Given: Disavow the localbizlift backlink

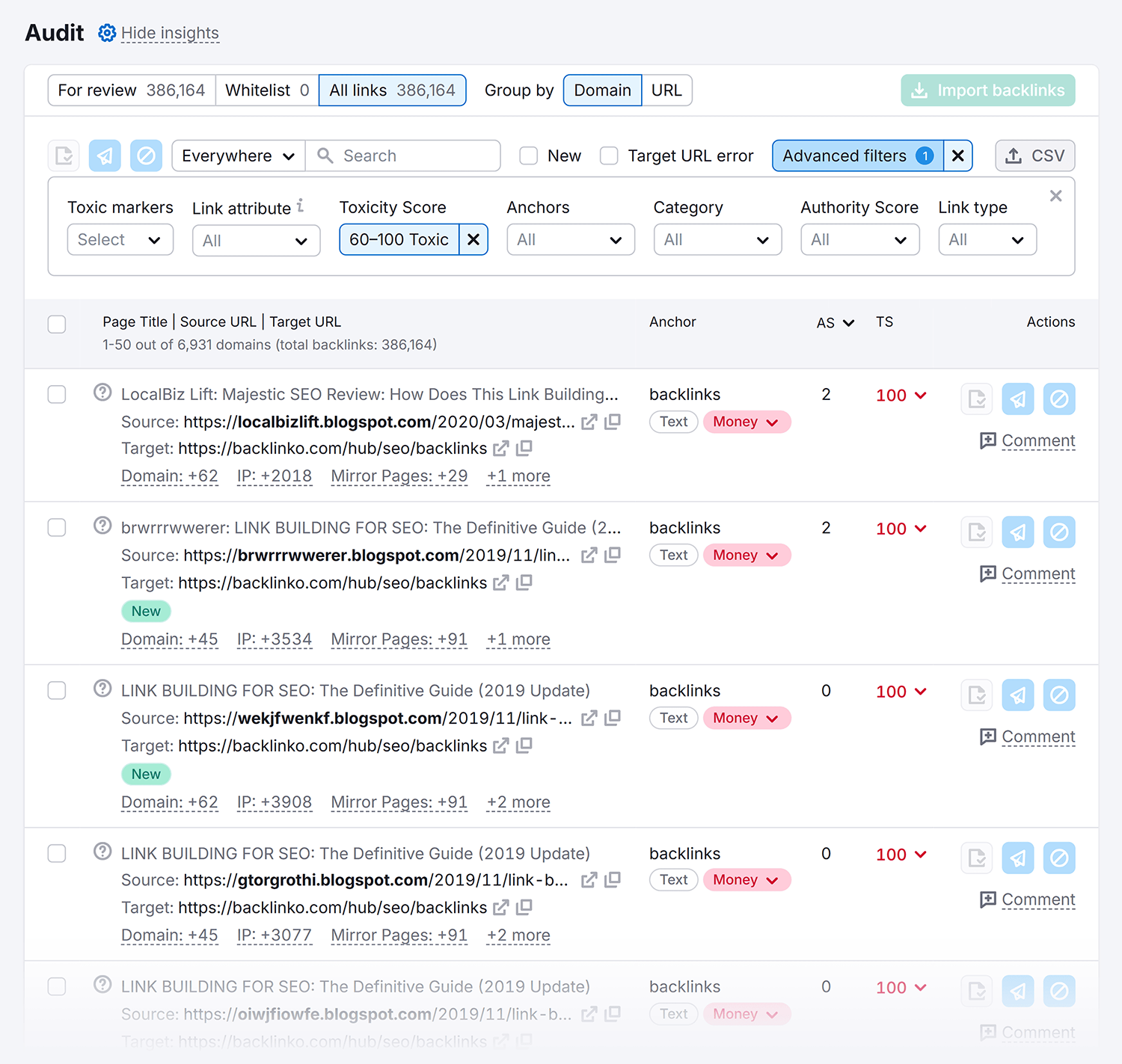Looking at the screenshot, I should pos(1059,399).
